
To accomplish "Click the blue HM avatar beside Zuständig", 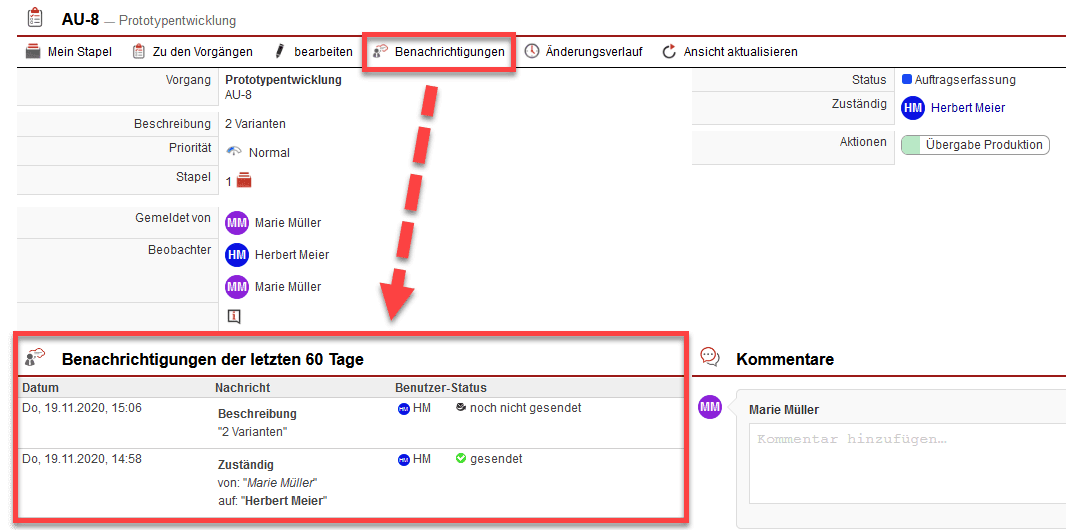I will click(912, 108).
